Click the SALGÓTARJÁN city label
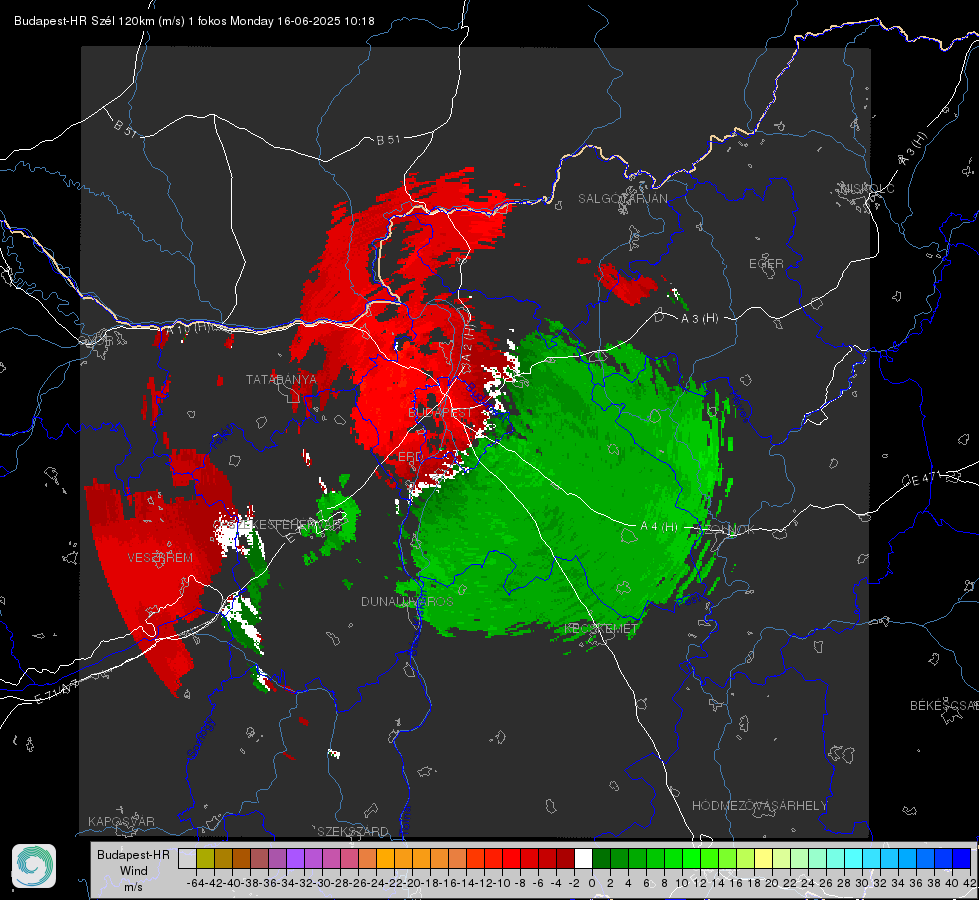Image resolution: width=979 pixels, height=900 pixels. tap(622, 199)
